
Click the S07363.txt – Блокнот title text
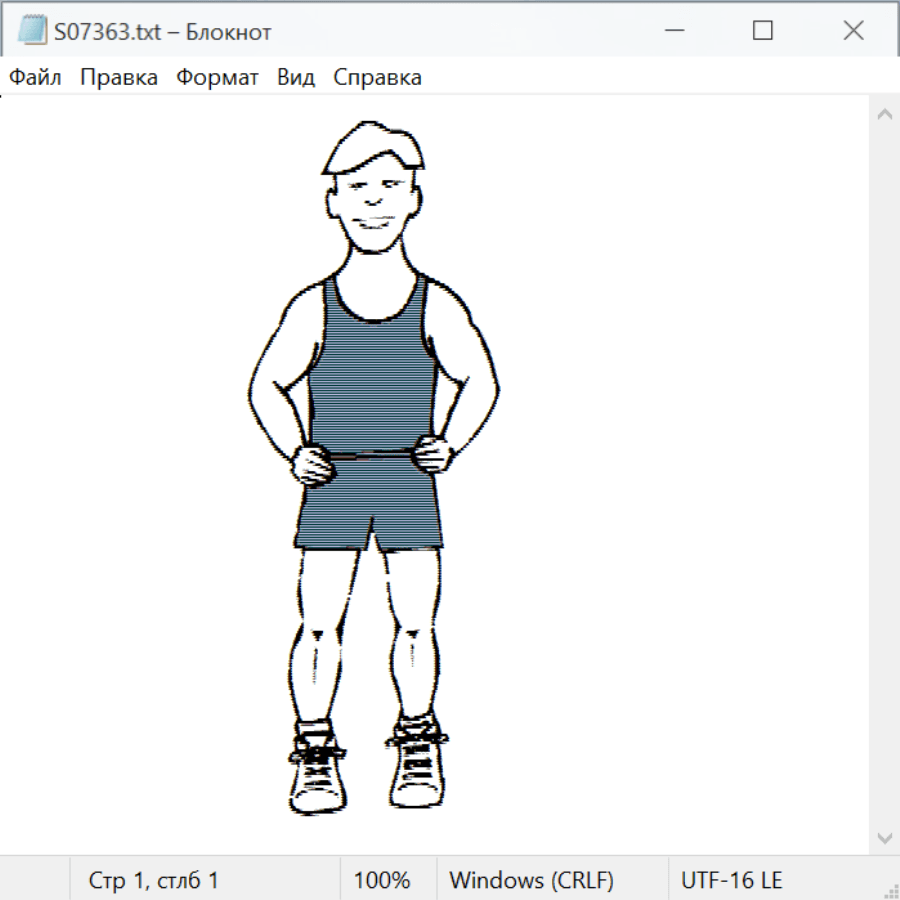(x=162, y=32)
